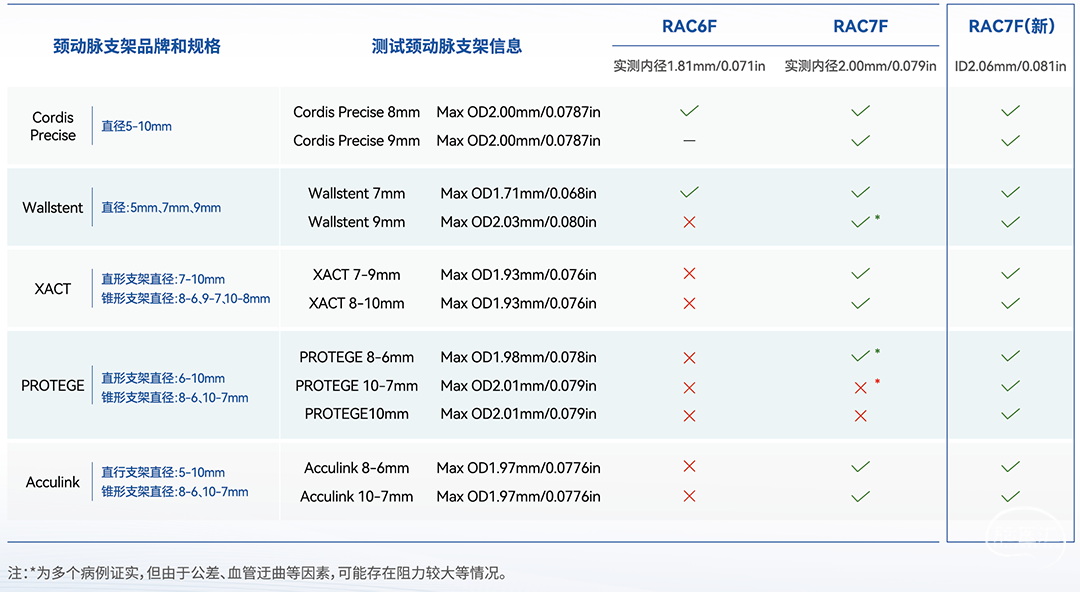The width and height of the screenshot is (1080, 592).
Task: Select the PROTEGE brand name cell
Action: pos(52,385)
